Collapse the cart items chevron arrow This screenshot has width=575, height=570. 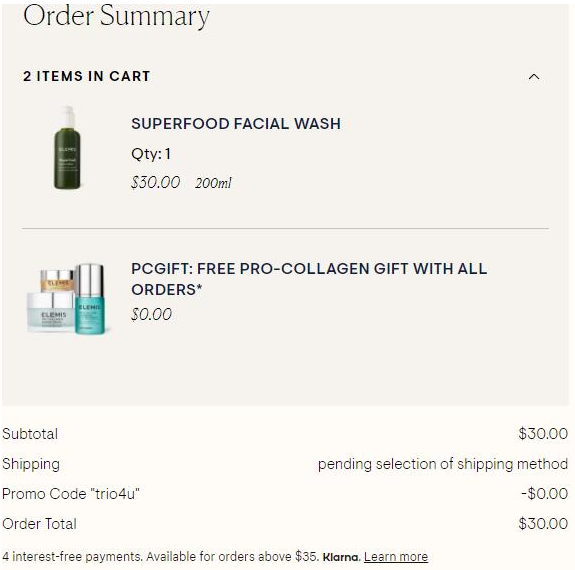click(534, 77)
